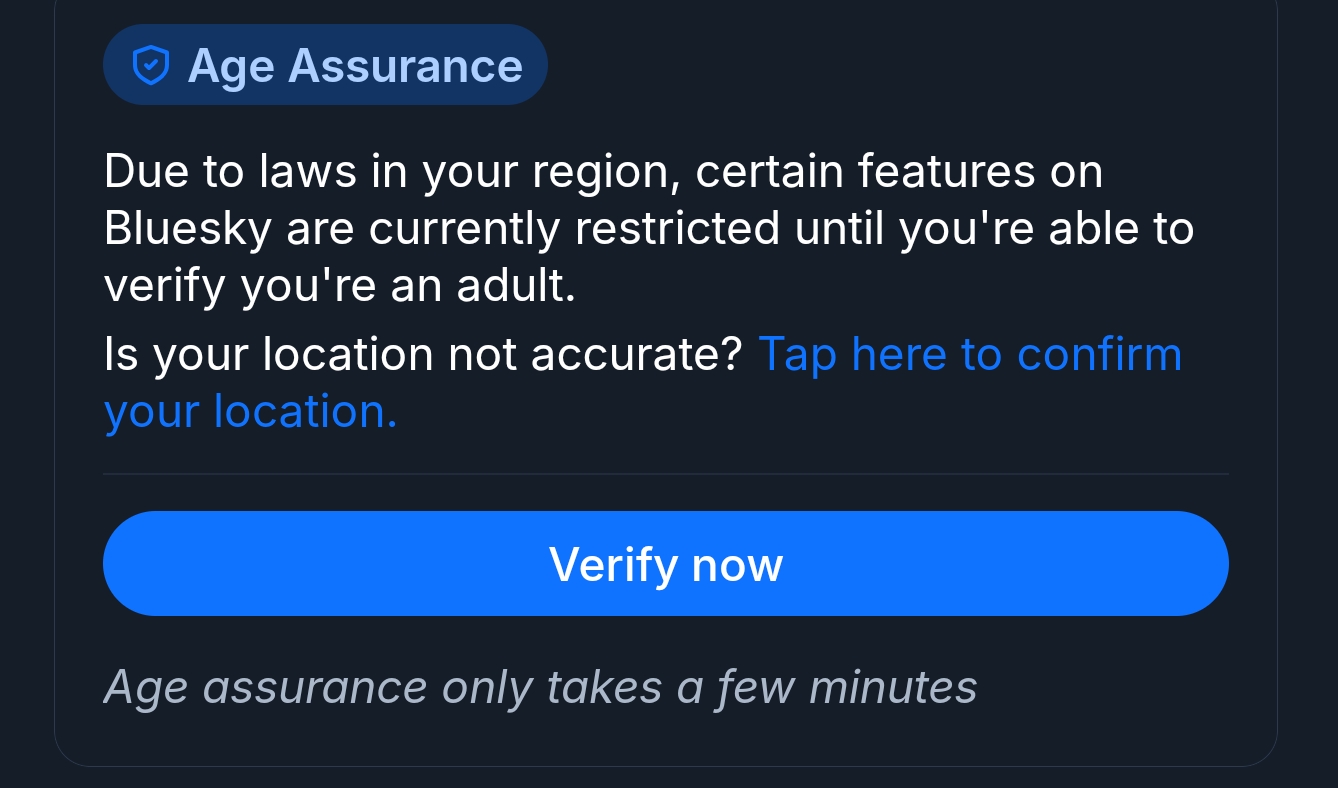Click the "Tap here" words in the link
Screen dimensions: 1338x788
(x=852, y=354)
